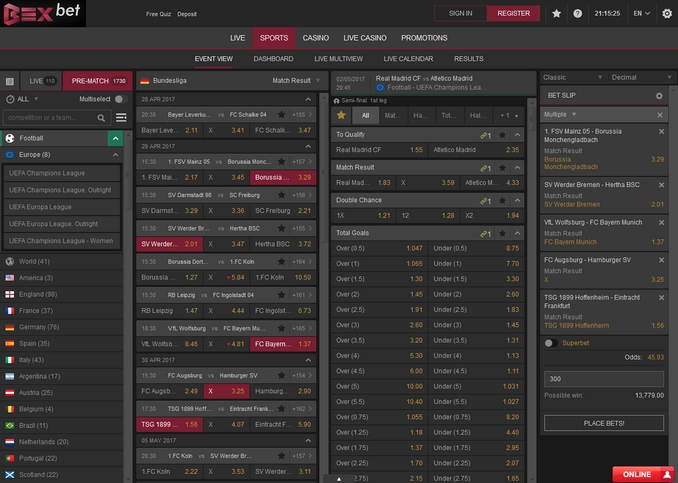Click PLACE BETS! button
This screenshot has width=678, height=483.
[x=604, y=423]
